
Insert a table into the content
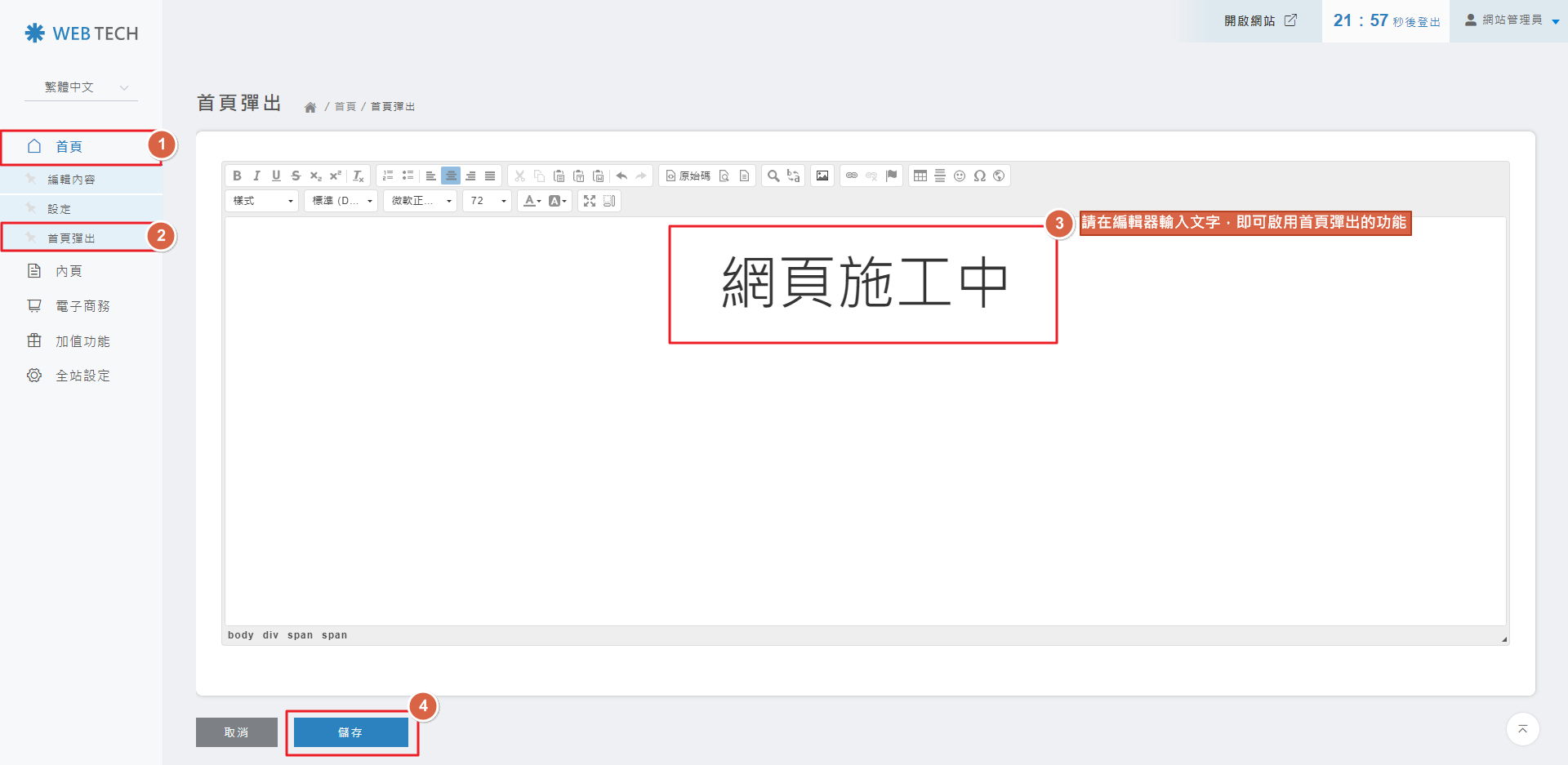click(x=920, y=176)
